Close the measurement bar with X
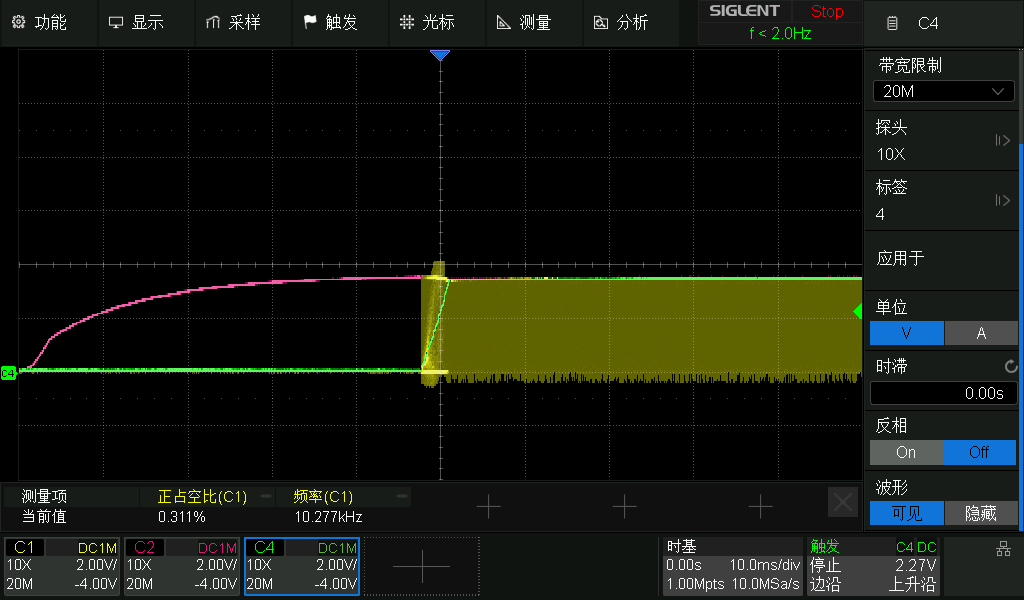 (x=842, y=503)
